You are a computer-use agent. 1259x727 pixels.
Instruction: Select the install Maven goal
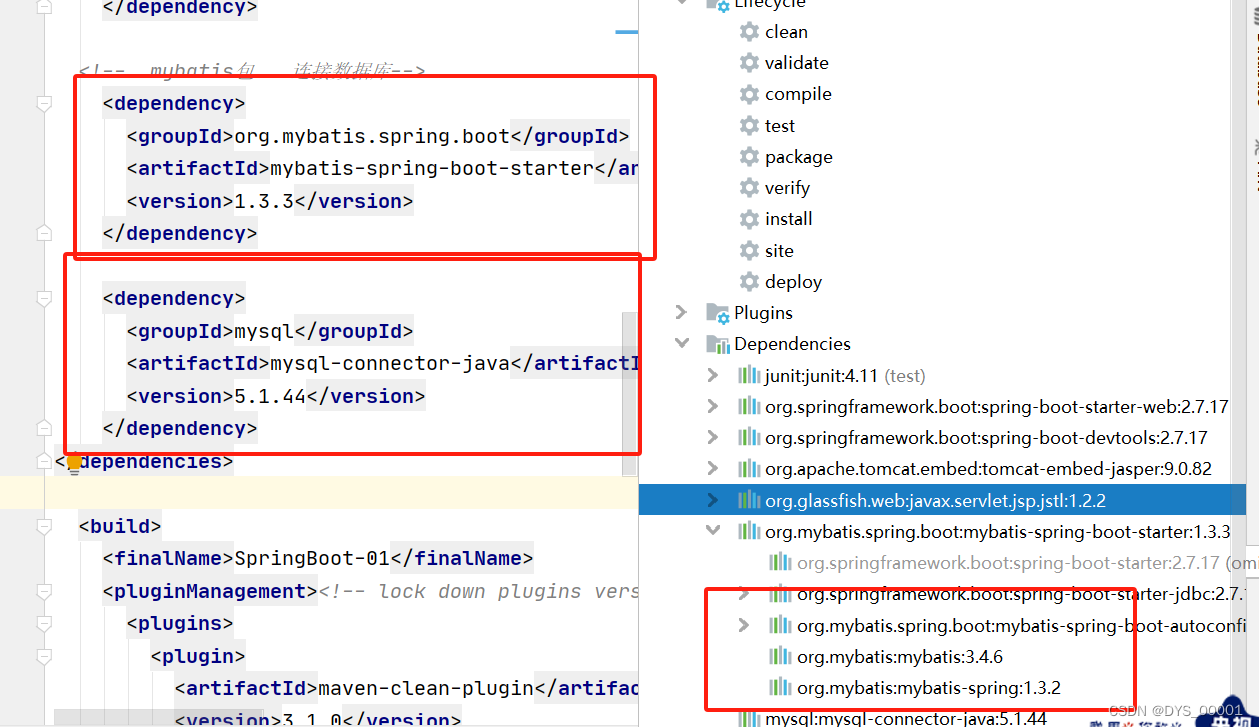coord(789,218)
